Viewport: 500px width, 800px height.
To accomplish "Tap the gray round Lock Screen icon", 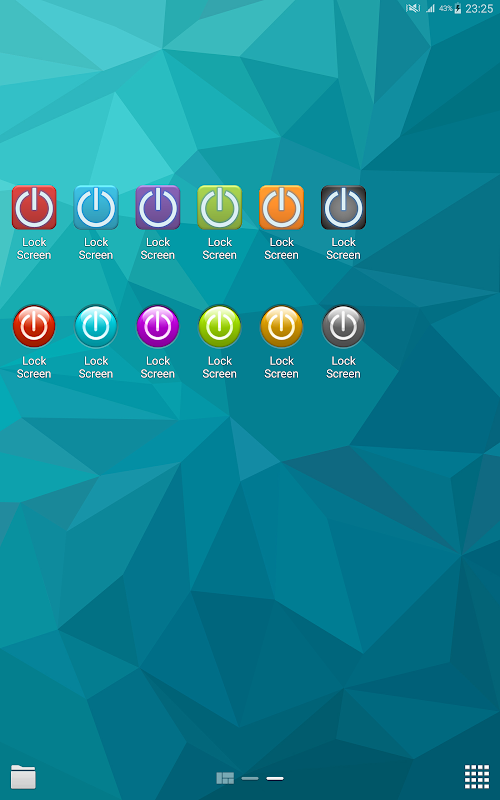I will pyautogui.click(x=343, y=327).
